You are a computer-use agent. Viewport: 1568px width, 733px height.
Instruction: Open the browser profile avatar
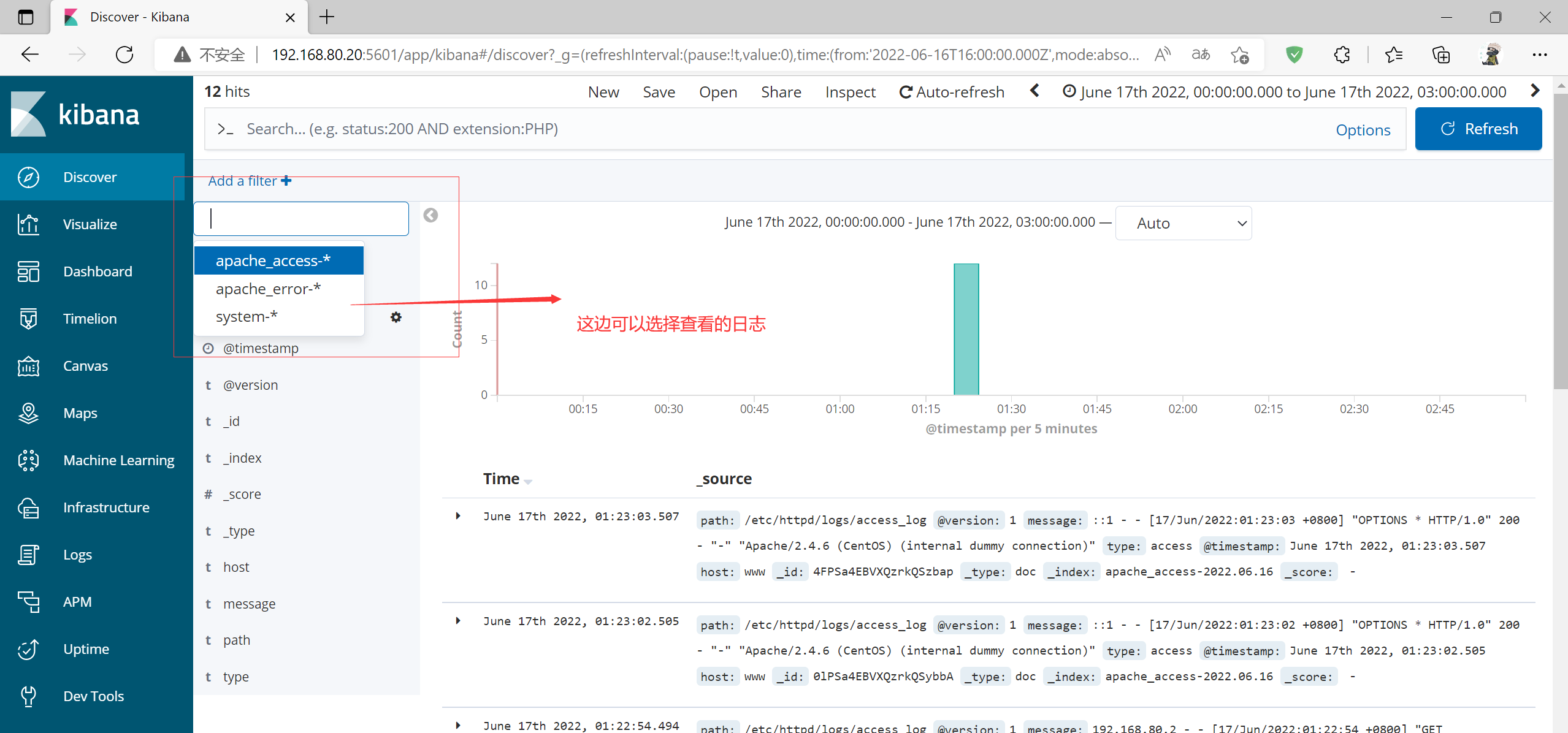[1491, 55]
